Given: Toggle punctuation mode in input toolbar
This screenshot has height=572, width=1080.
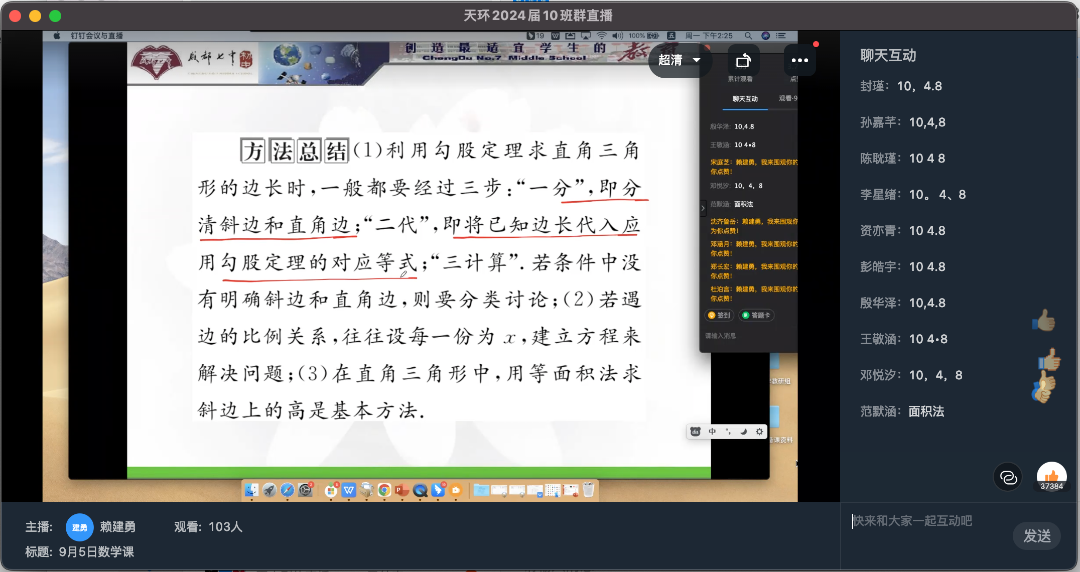Looking at the screenshot, I should coord(727,431).
